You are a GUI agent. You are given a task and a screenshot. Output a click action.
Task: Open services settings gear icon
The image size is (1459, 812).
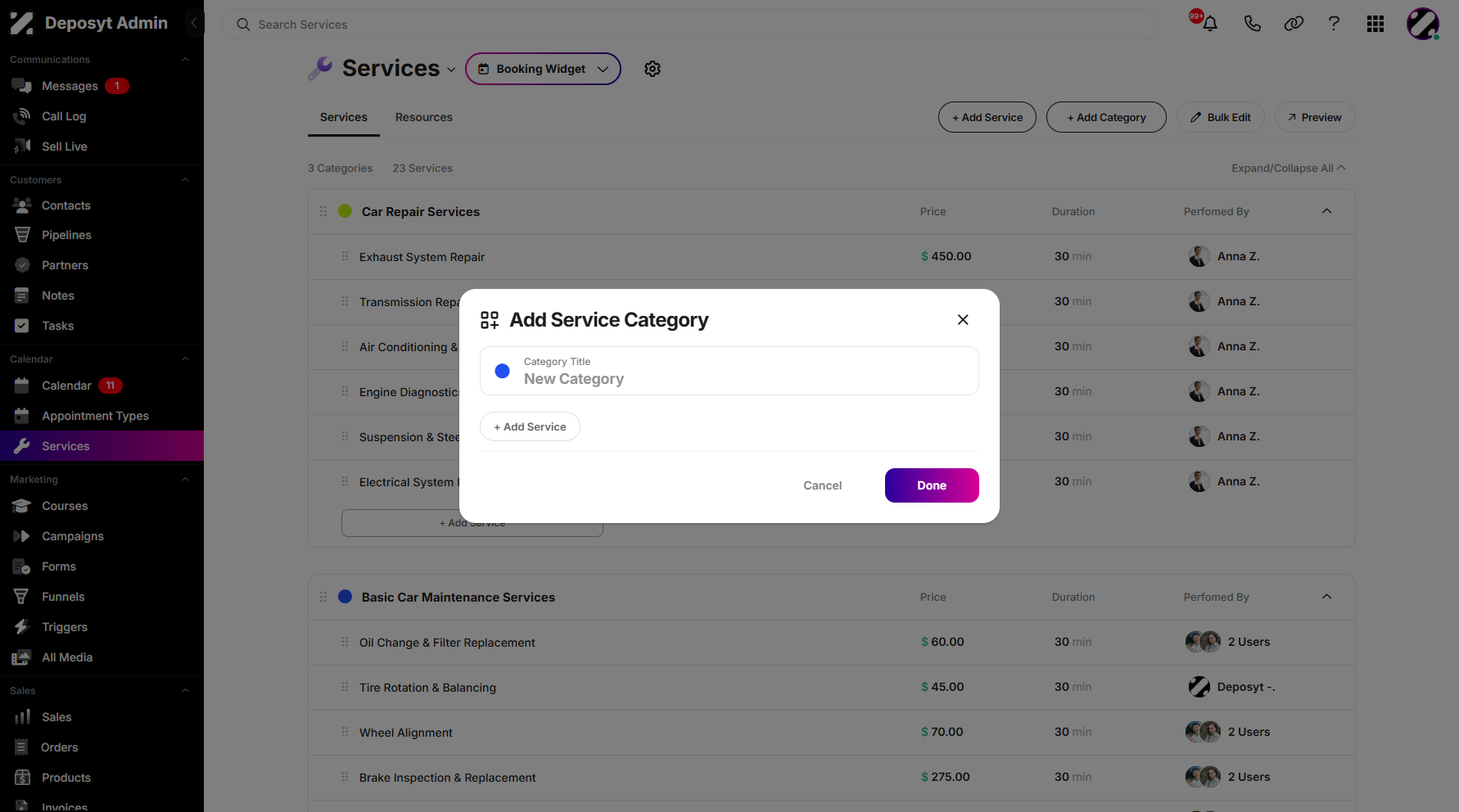[653, 69]
